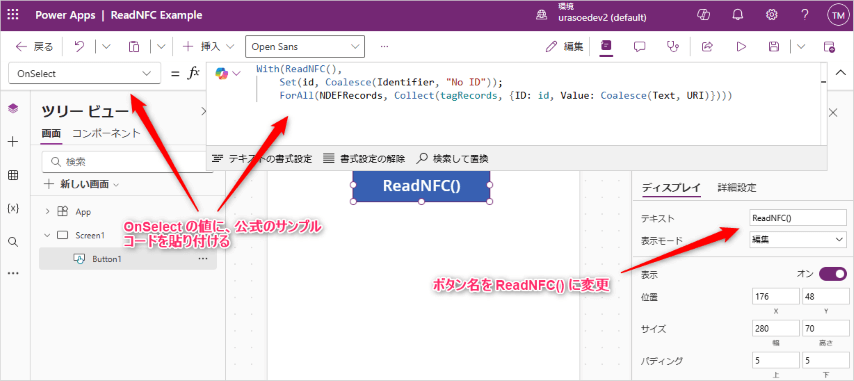Open the OnSelect property dropdown

[84, 73]
